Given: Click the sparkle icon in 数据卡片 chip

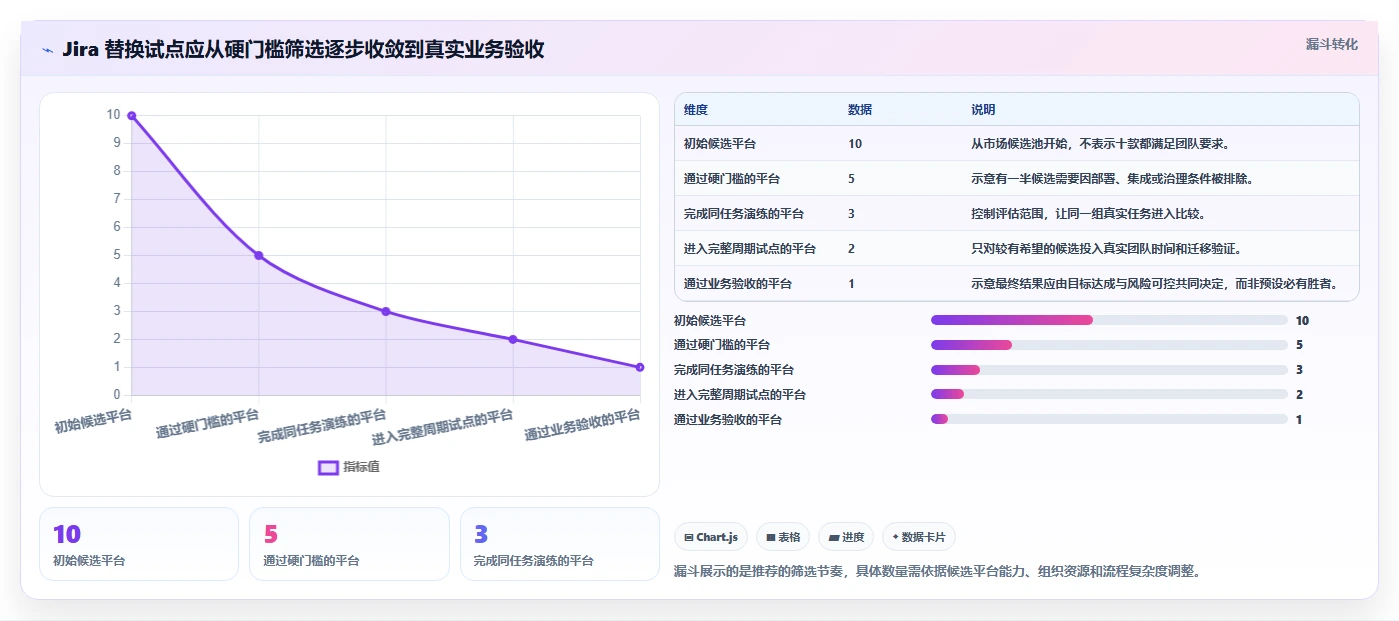Looking at the screenshot, I should 895,537.
